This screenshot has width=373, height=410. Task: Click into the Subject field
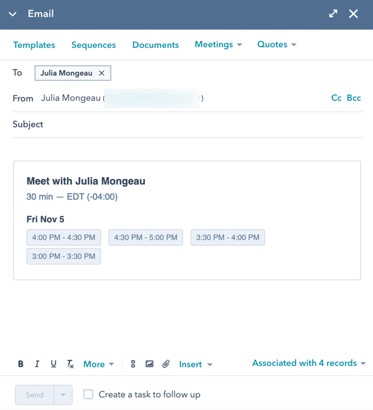click(x=188, y=124)
